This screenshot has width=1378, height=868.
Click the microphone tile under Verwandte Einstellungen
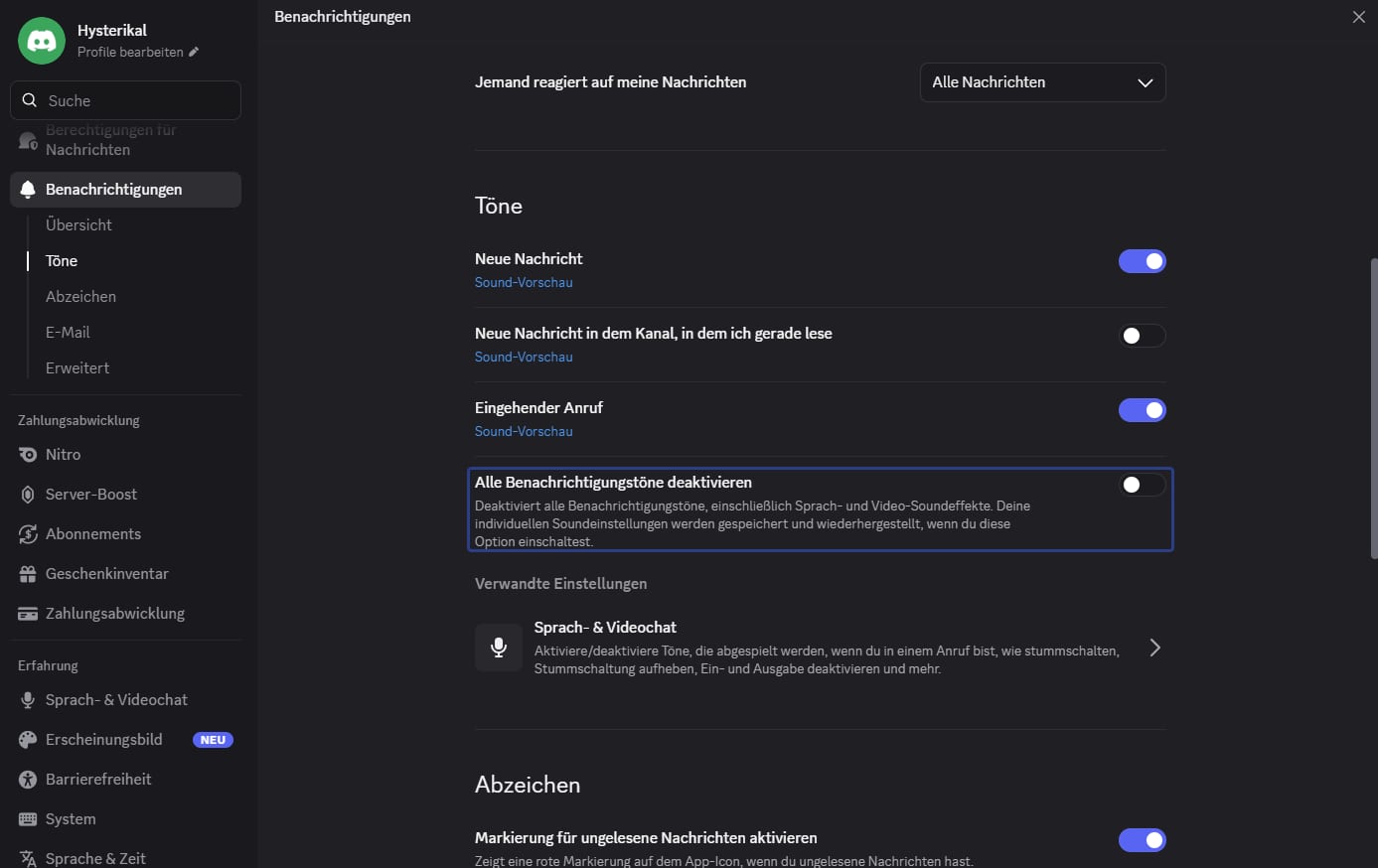(499, 648)
